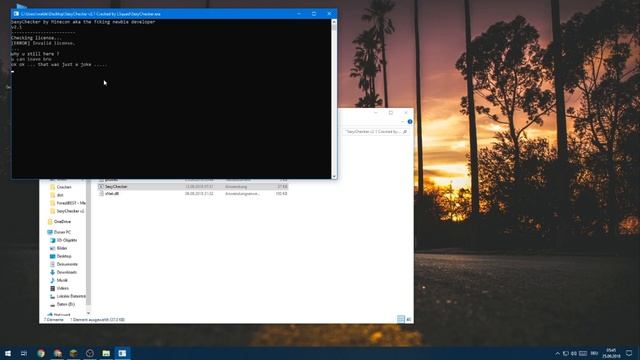Open the volume tray icon
This screenshot has height=360, width=640.
[574, 353]
